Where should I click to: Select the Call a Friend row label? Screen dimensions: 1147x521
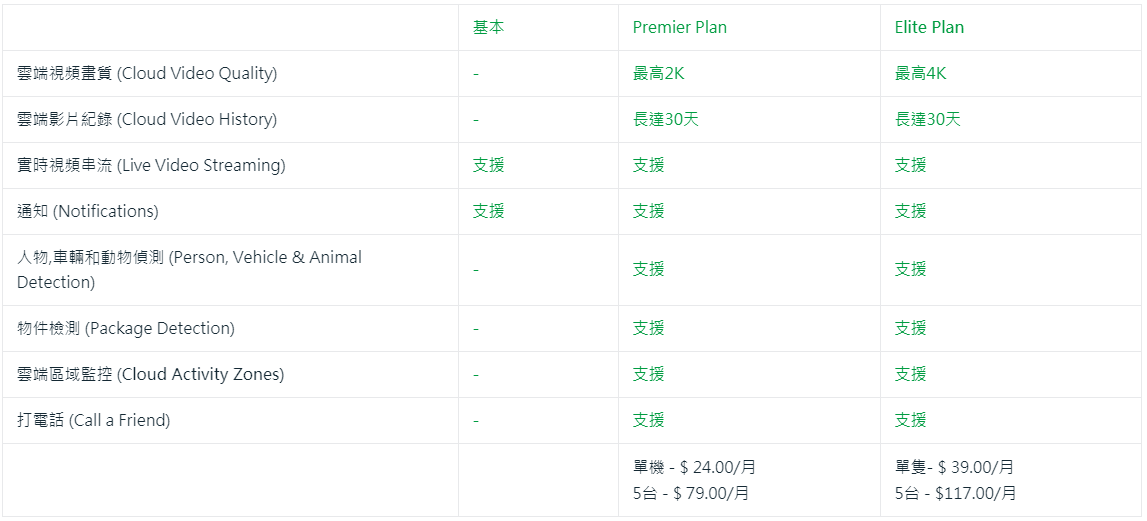coord(94,420)
